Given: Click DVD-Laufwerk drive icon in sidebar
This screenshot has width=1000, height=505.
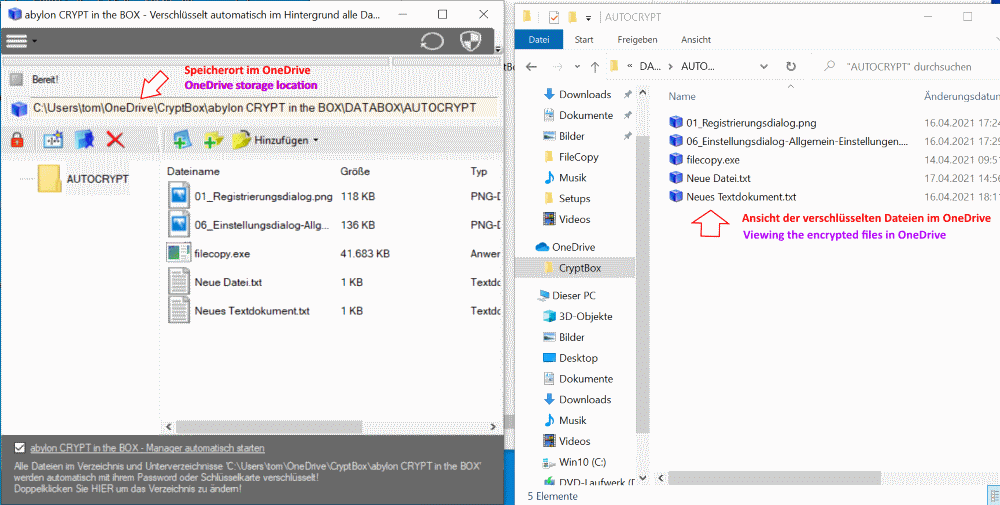Looking at the screenshot, I should 548,481.
